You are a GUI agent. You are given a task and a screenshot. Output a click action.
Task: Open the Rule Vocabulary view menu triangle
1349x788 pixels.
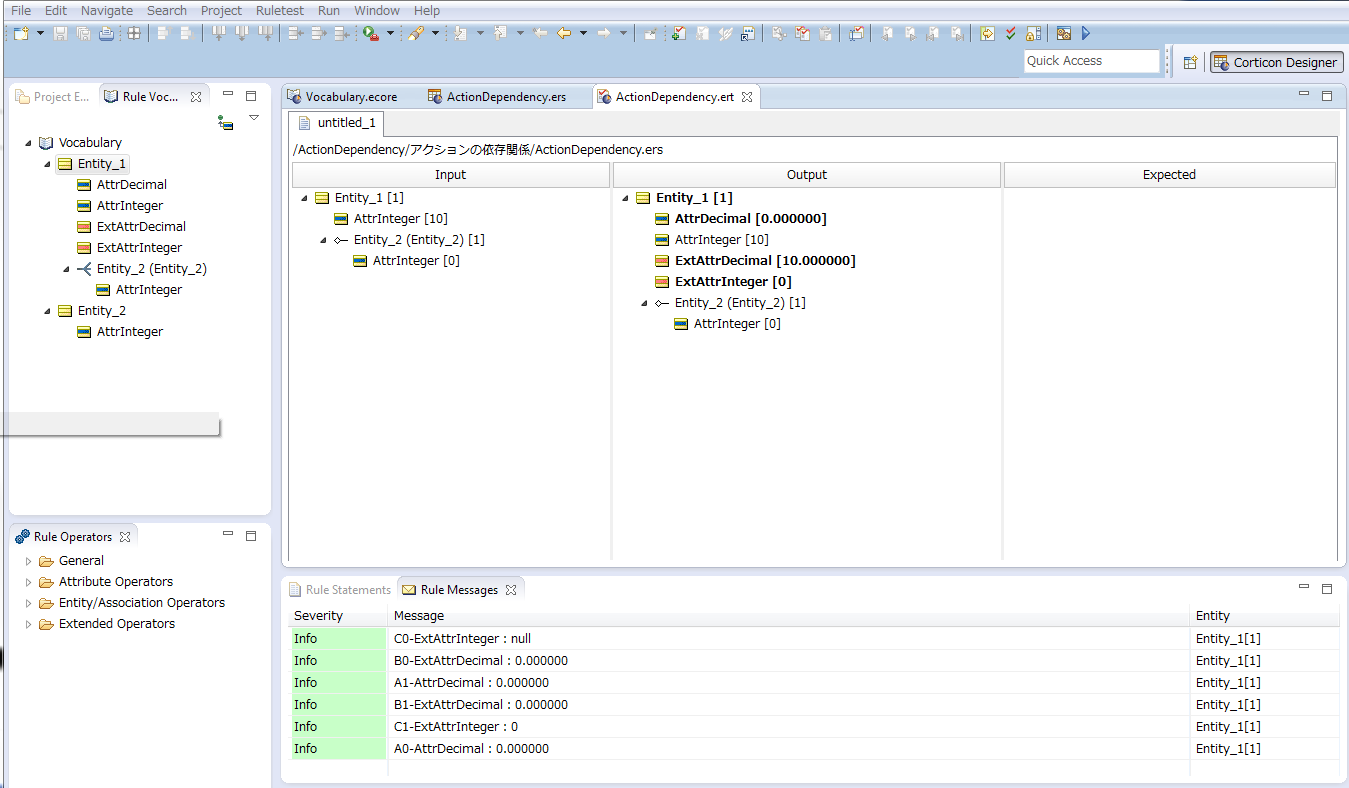[x=254, y=118]
